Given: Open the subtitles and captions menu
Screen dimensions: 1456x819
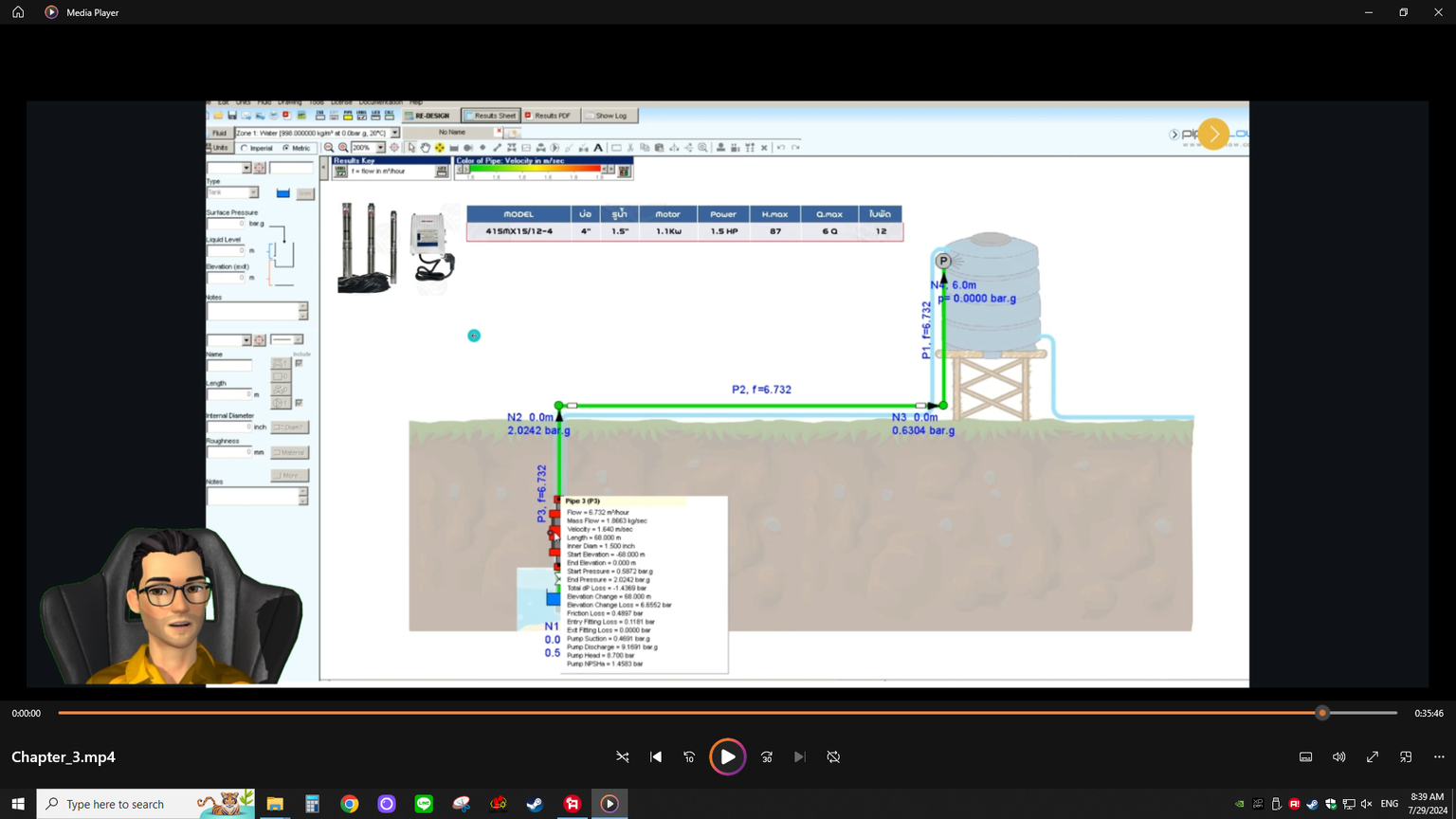Looking at the screenshot, I should [x=1305, y=757].
